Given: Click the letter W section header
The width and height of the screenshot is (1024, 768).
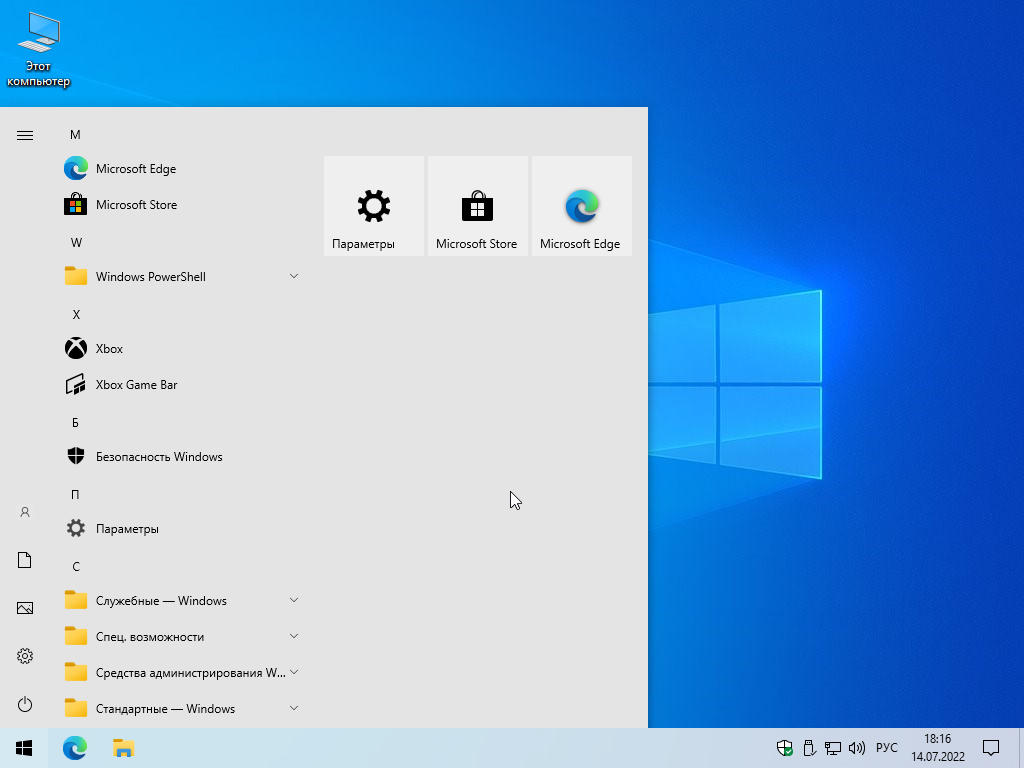Looking at the screenshot, I should 76,242.
